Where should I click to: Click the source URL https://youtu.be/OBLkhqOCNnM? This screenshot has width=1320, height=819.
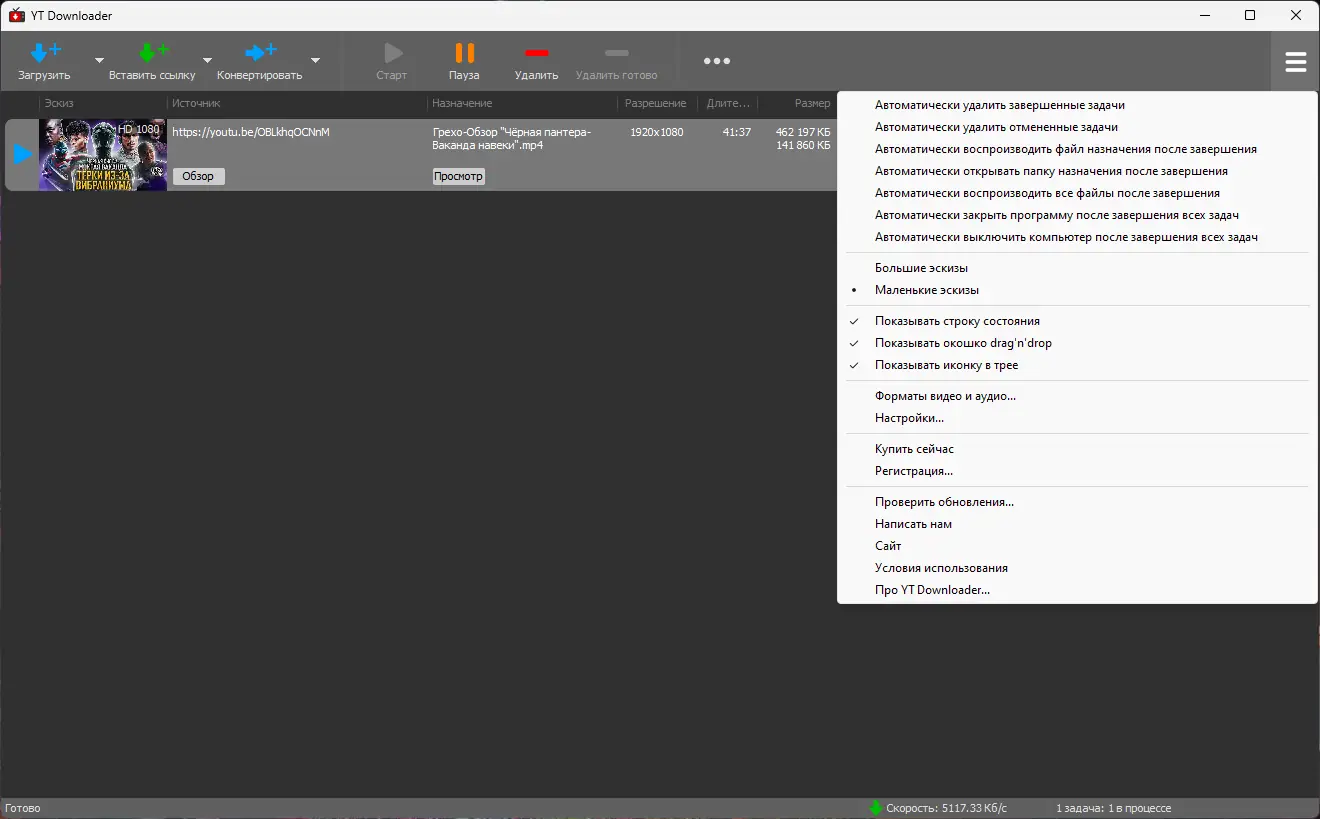pos(251,132)
